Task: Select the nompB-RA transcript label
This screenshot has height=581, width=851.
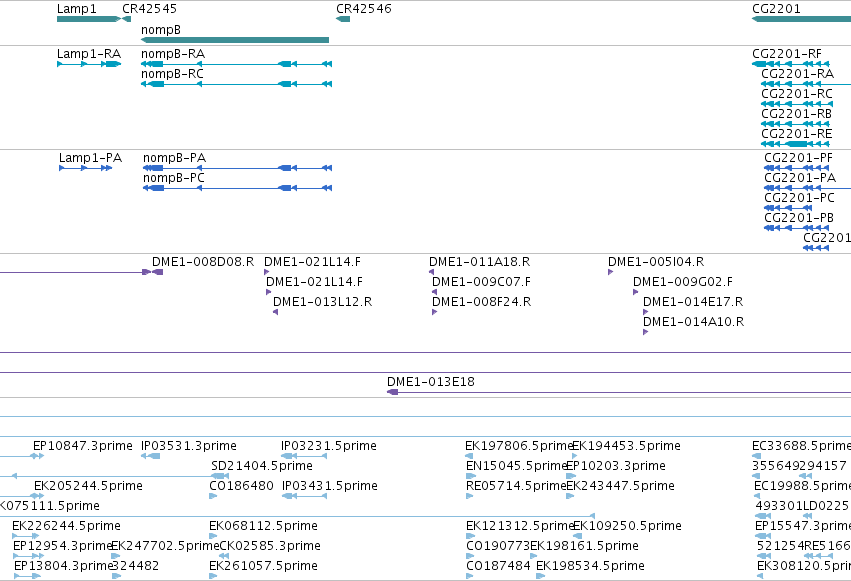Action: [x=173, y=54]
